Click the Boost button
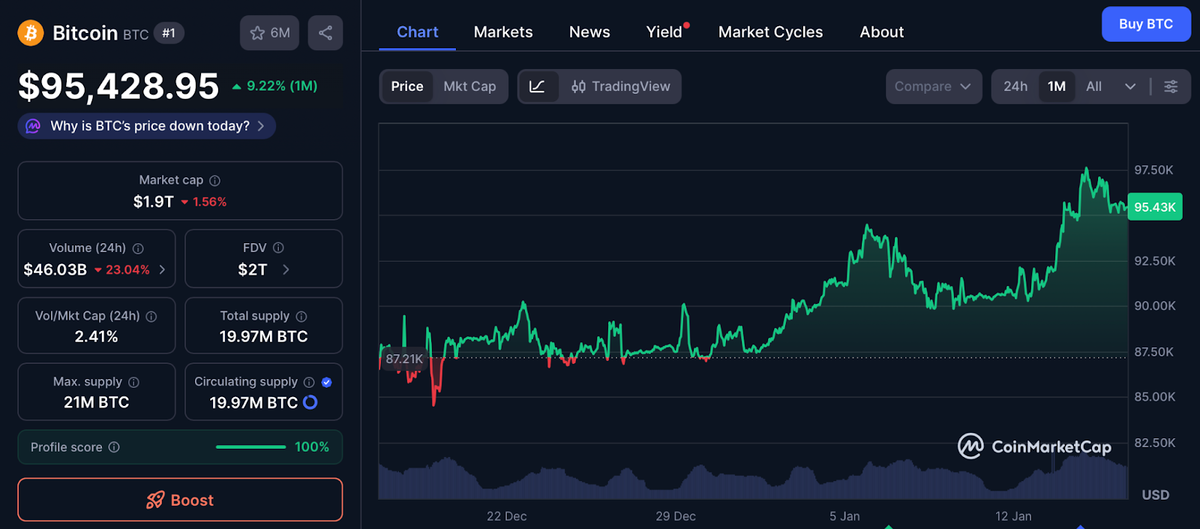Viewport: 1200px width, 529px height. pyautogui.click(x=180, y=500)
